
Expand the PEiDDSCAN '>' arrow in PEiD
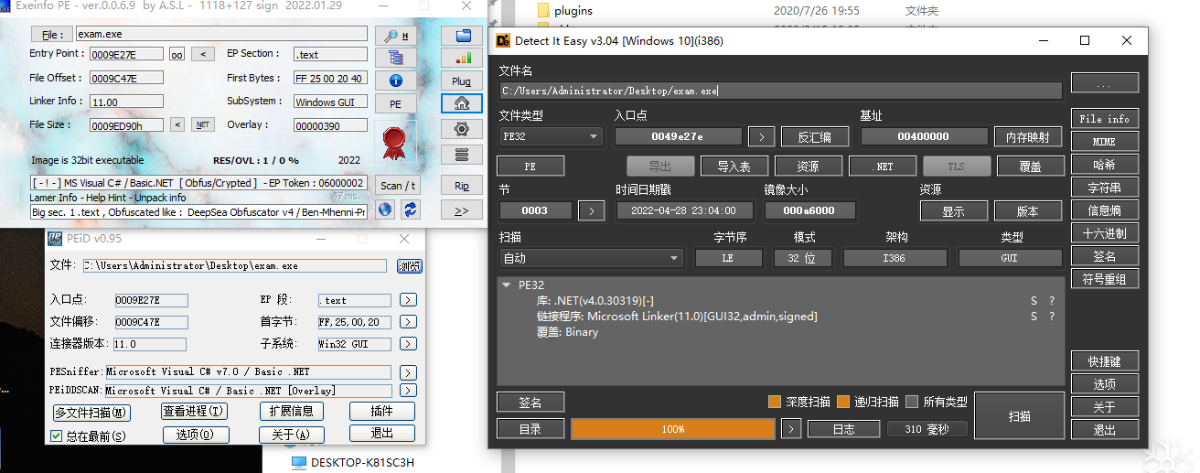tap(408, 390)
